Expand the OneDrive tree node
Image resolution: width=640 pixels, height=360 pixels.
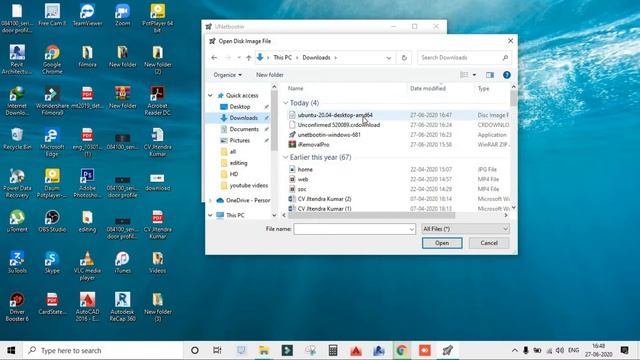[x=210, y=200]
